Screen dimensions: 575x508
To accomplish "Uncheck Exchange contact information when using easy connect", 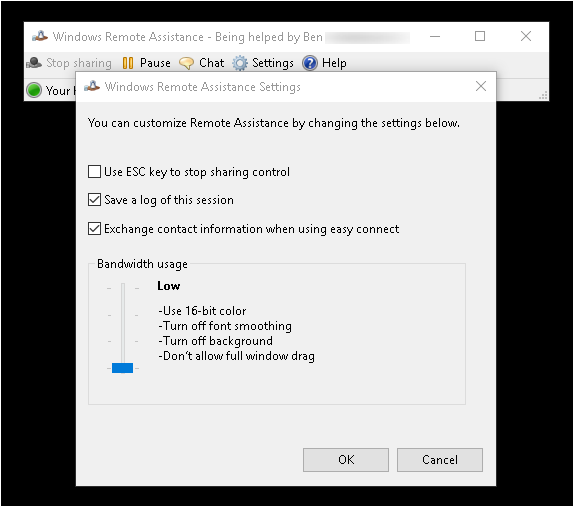I will pyautogui.click(x=94, y=229).
